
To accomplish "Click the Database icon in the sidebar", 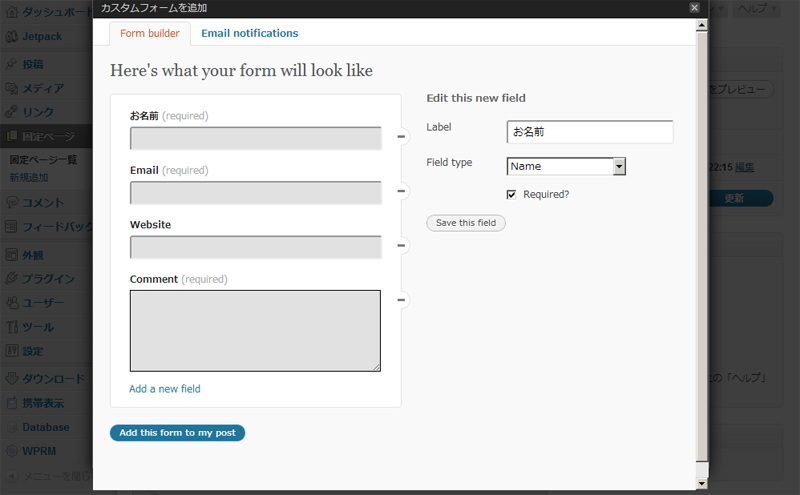I will click(11, 427).
